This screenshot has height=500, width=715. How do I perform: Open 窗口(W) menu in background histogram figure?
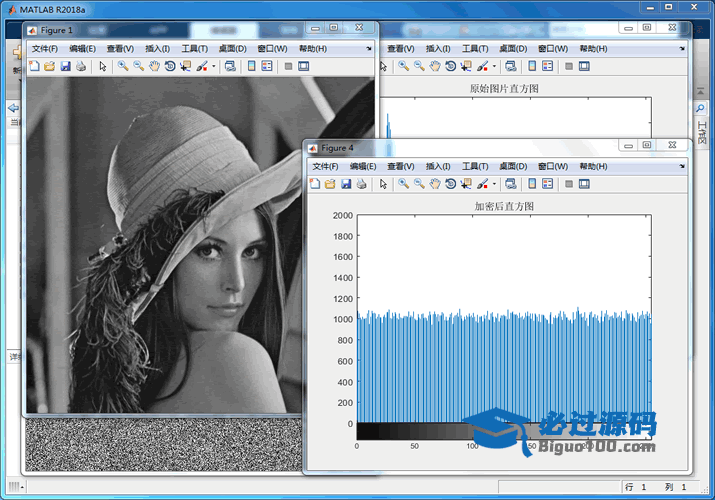(553, 49)
